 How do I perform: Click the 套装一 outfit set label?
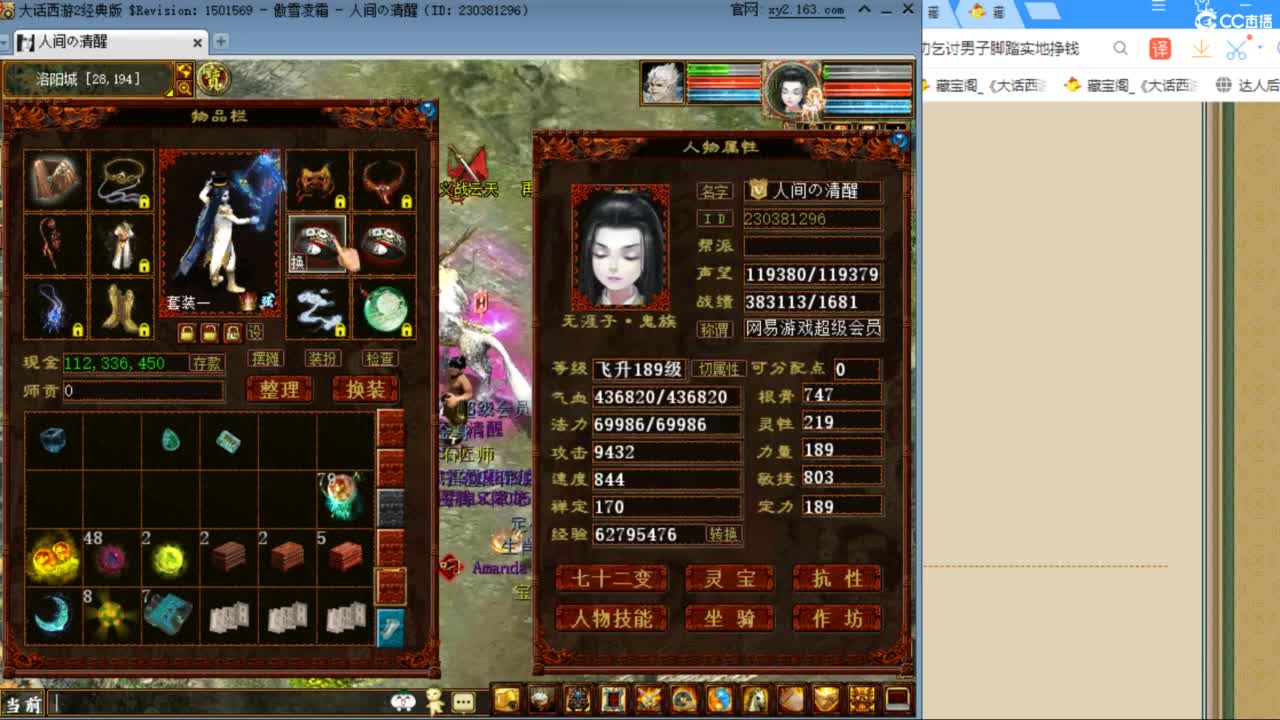point(189,303)
